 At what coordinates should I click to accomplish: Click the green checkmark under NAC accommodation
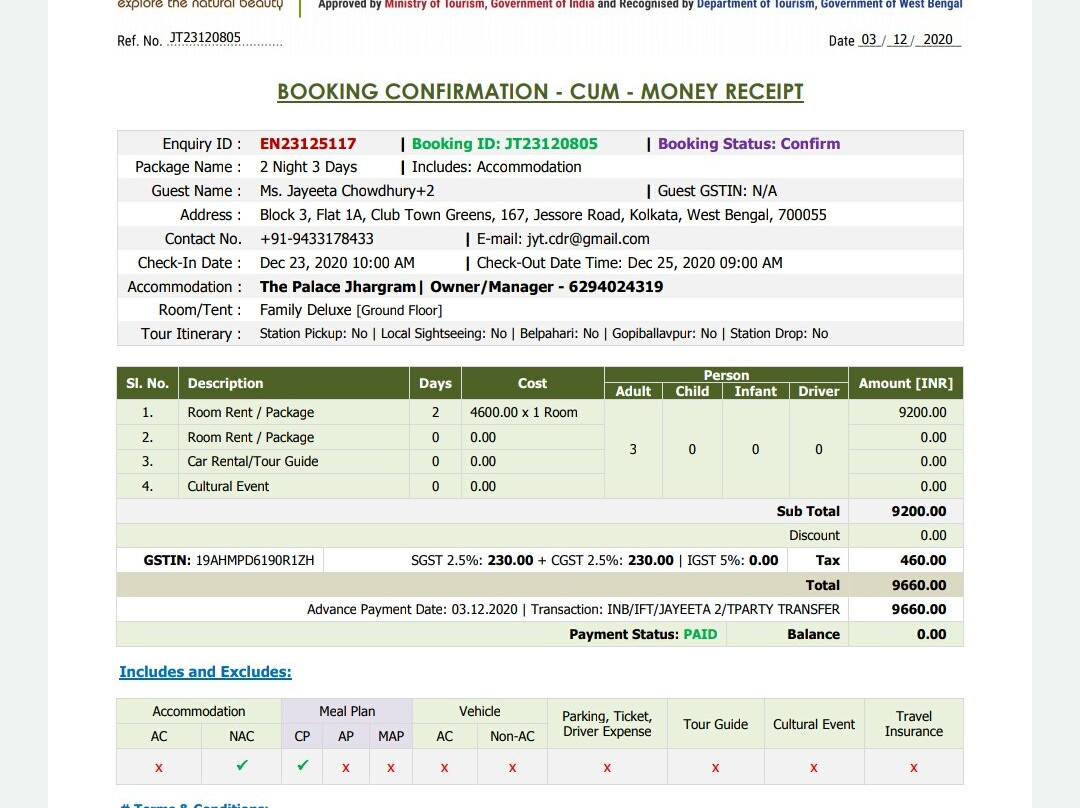(x=242, y=765)
